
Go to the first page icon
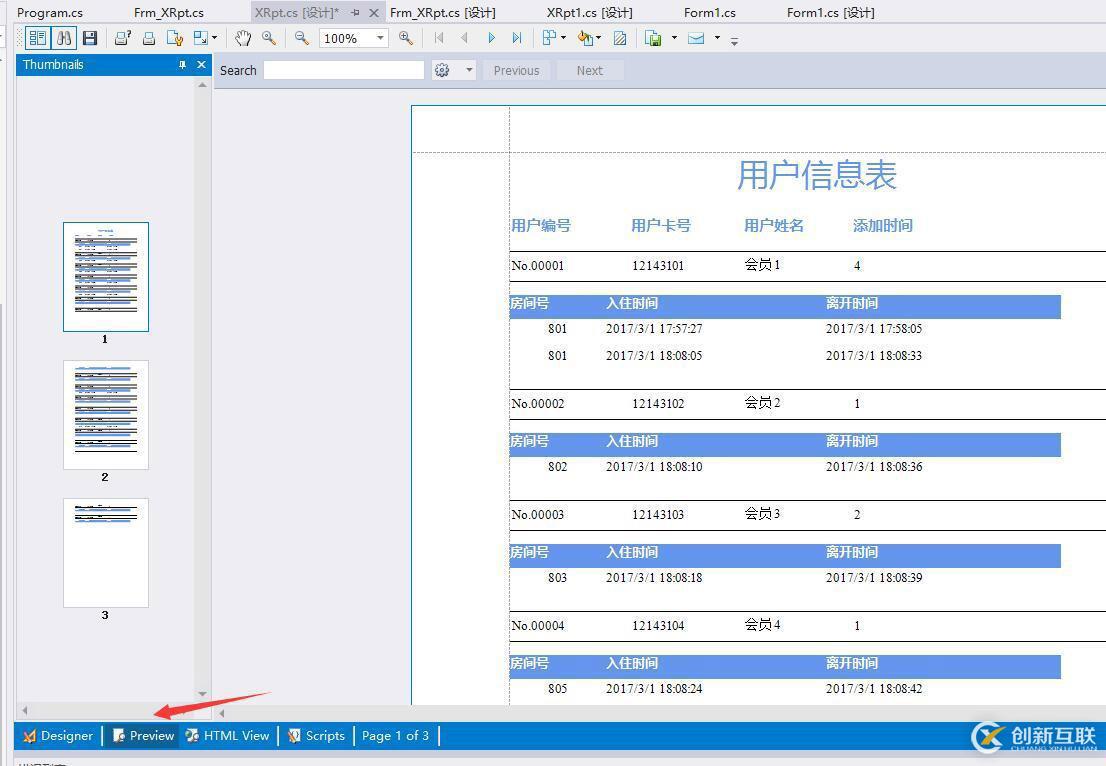[439, 38]
